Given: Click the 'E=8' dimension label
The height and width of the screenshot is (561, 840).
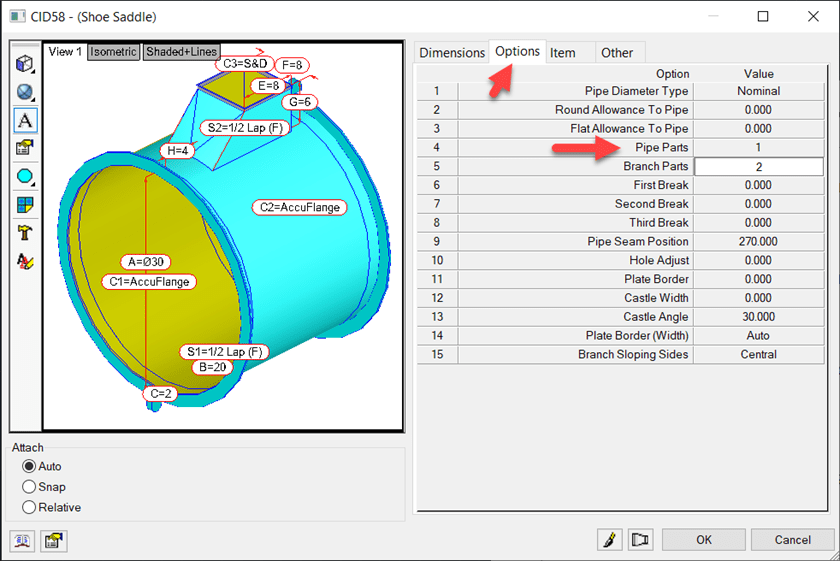Looking at the screenshot, I should click(x=268, y=86).
